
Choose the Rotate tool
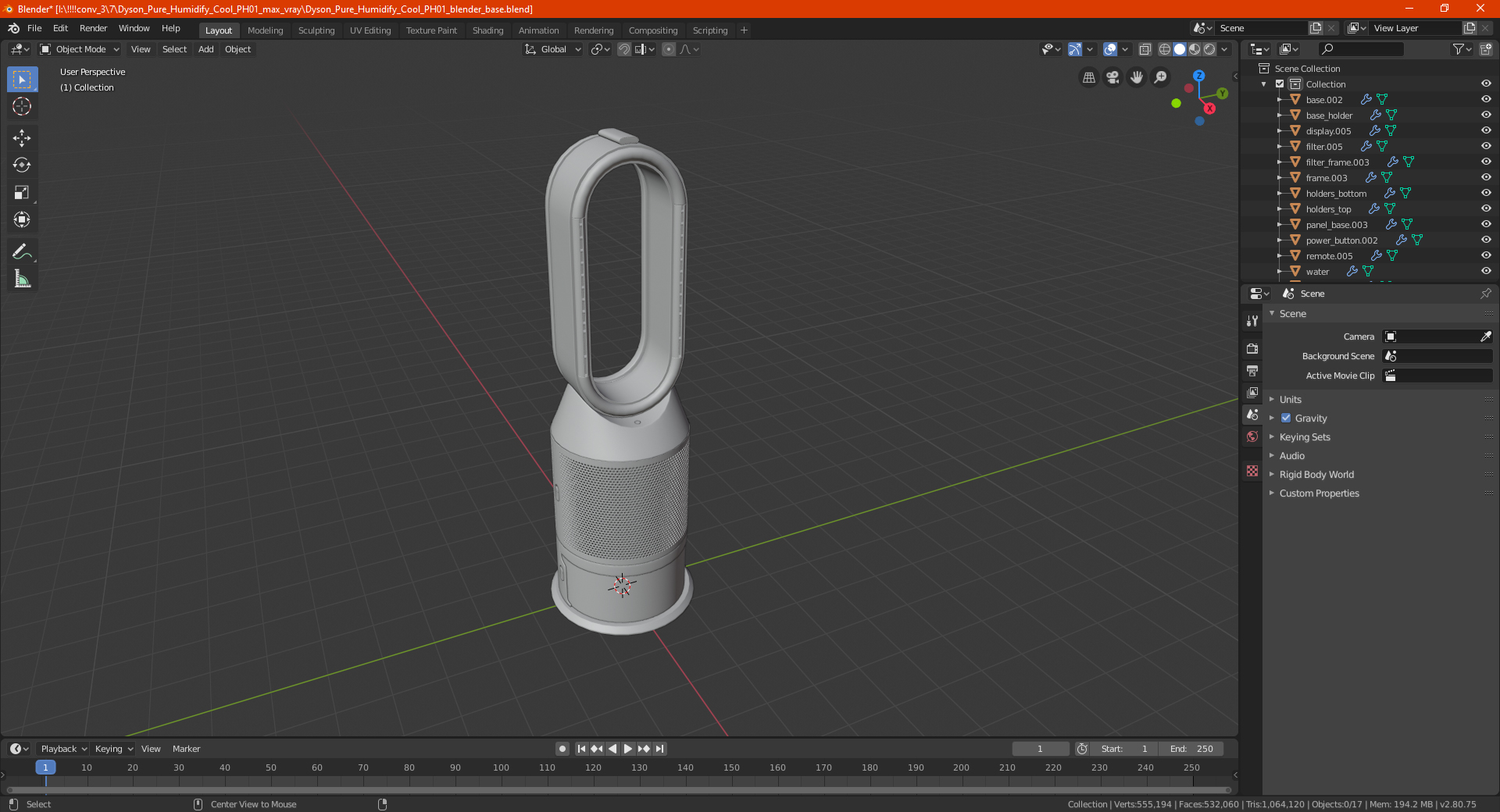point(22,165)
